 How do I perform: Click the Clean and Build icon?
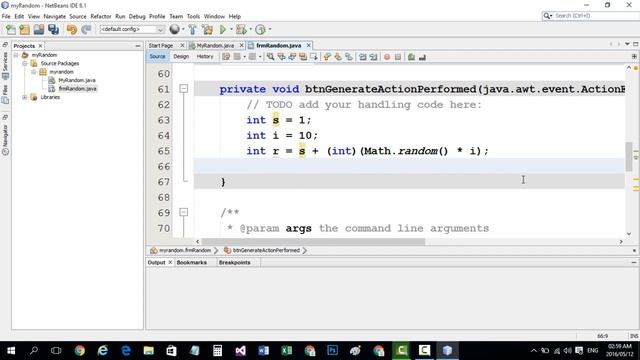(x=207, y=29)
